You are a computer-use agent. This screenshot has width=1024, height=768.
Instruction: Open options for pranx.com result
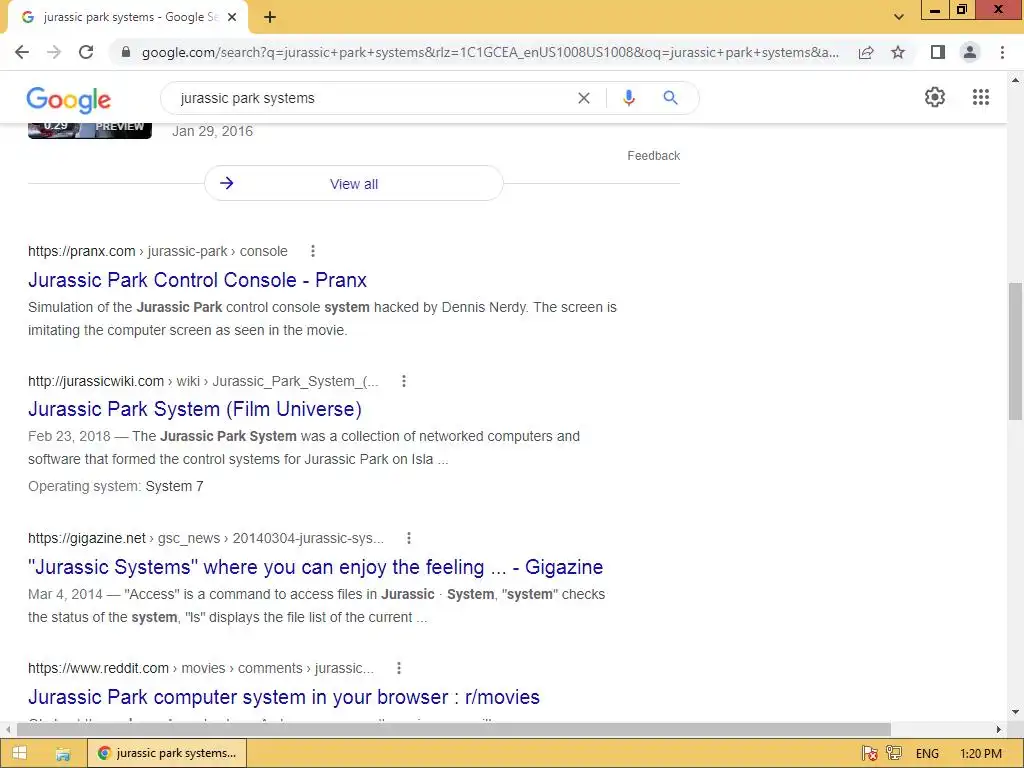pyautogui.click(x=313, y=251)
